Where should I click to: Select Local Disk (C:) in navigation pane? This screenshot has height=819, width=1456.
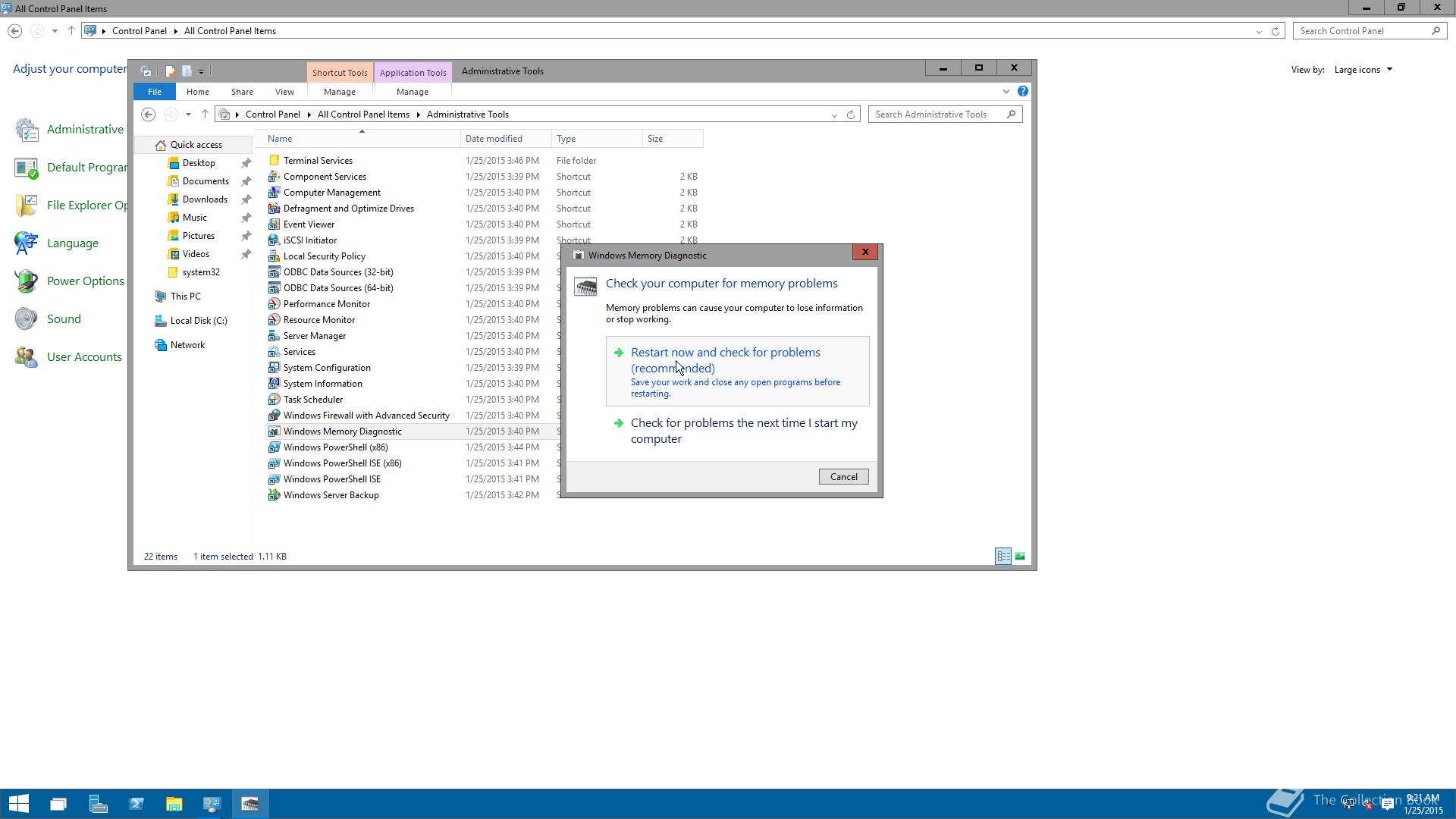point(199,321)
